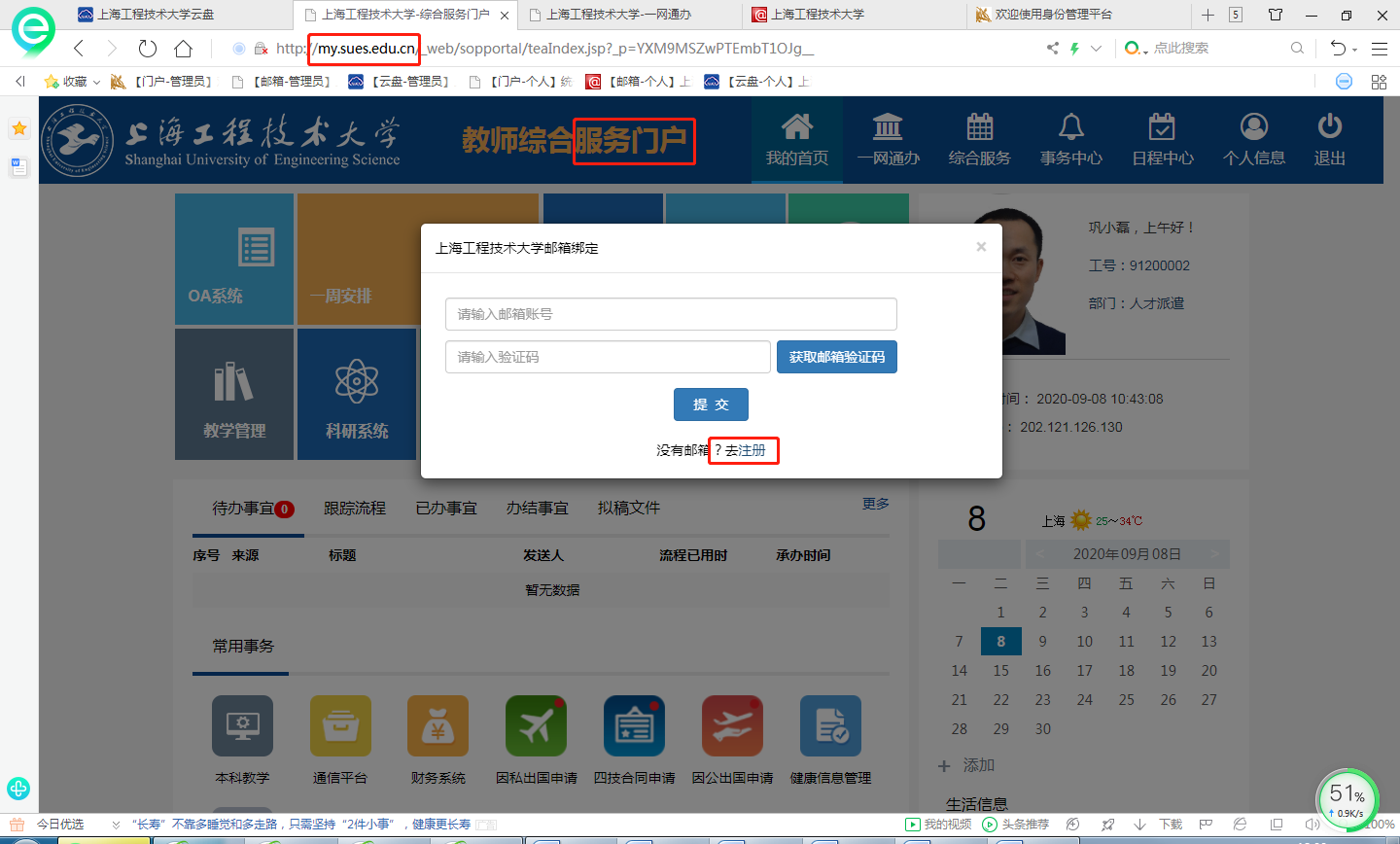Open 一网通办 in portal navigation
This screenshot has width=1400, height=844.
click(888, 140)
